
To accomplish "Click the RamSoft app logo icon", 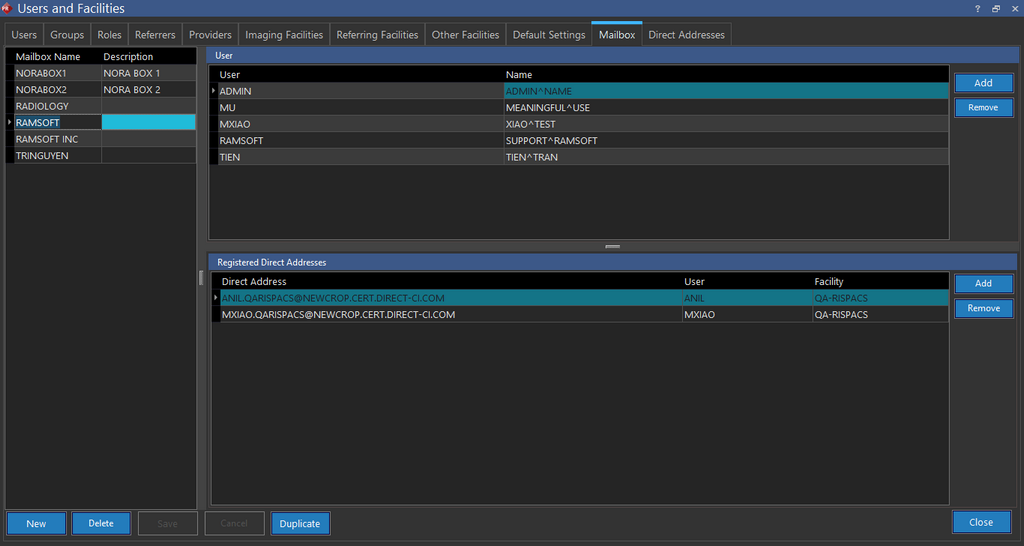I will pos(7,8).
